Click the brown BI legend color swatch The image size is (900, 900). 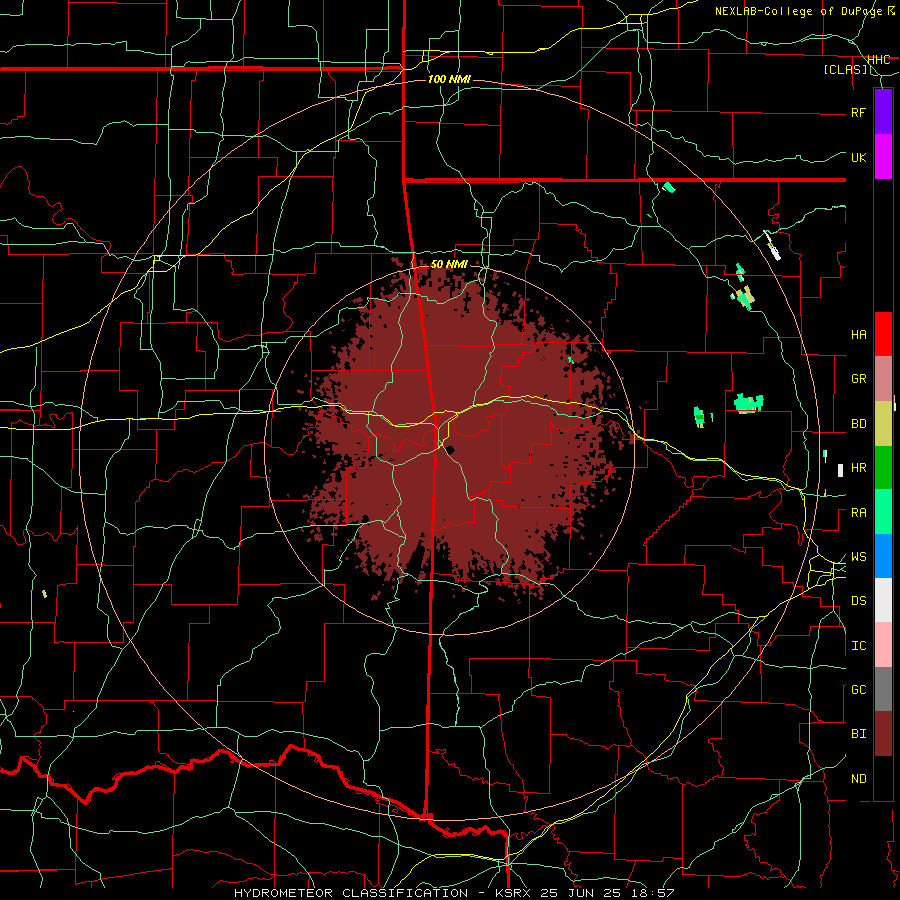click(883, 734)
